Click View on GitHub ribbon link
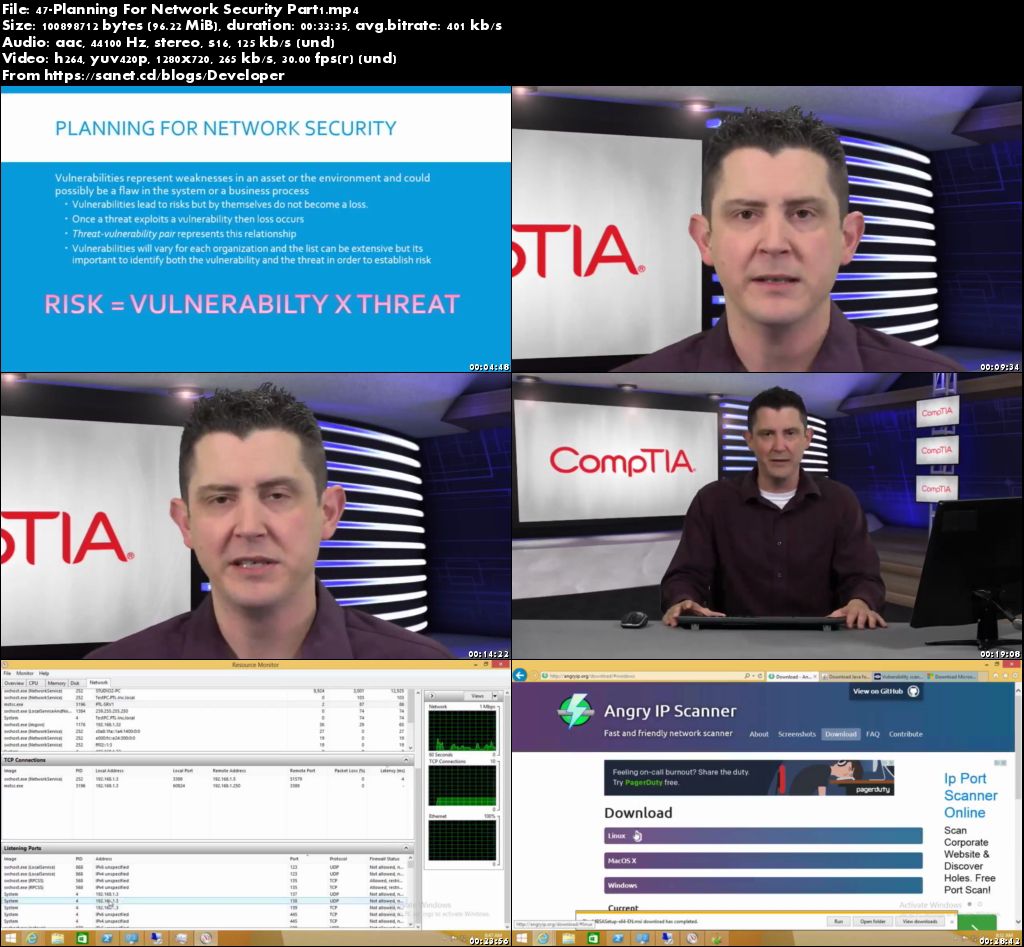 pyautogui.click(x=886, y=691)
